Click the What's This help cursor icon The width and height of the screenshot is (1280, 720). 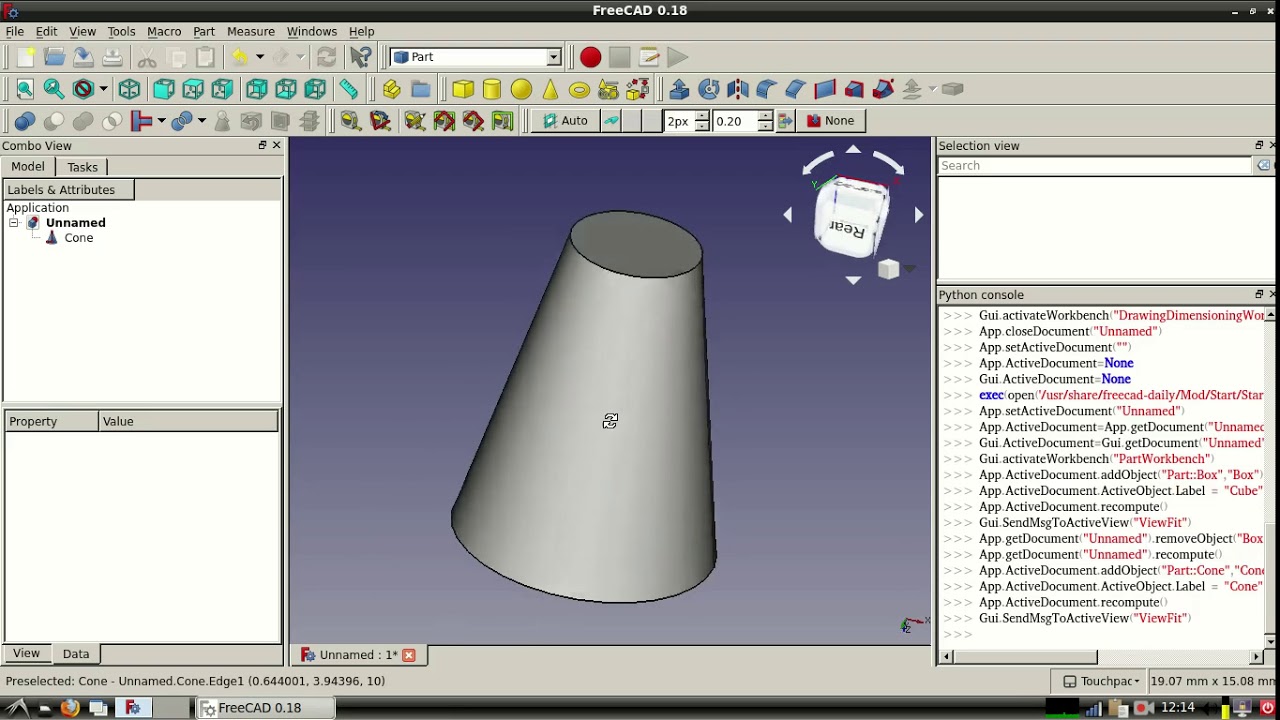(x=361, y=57)
